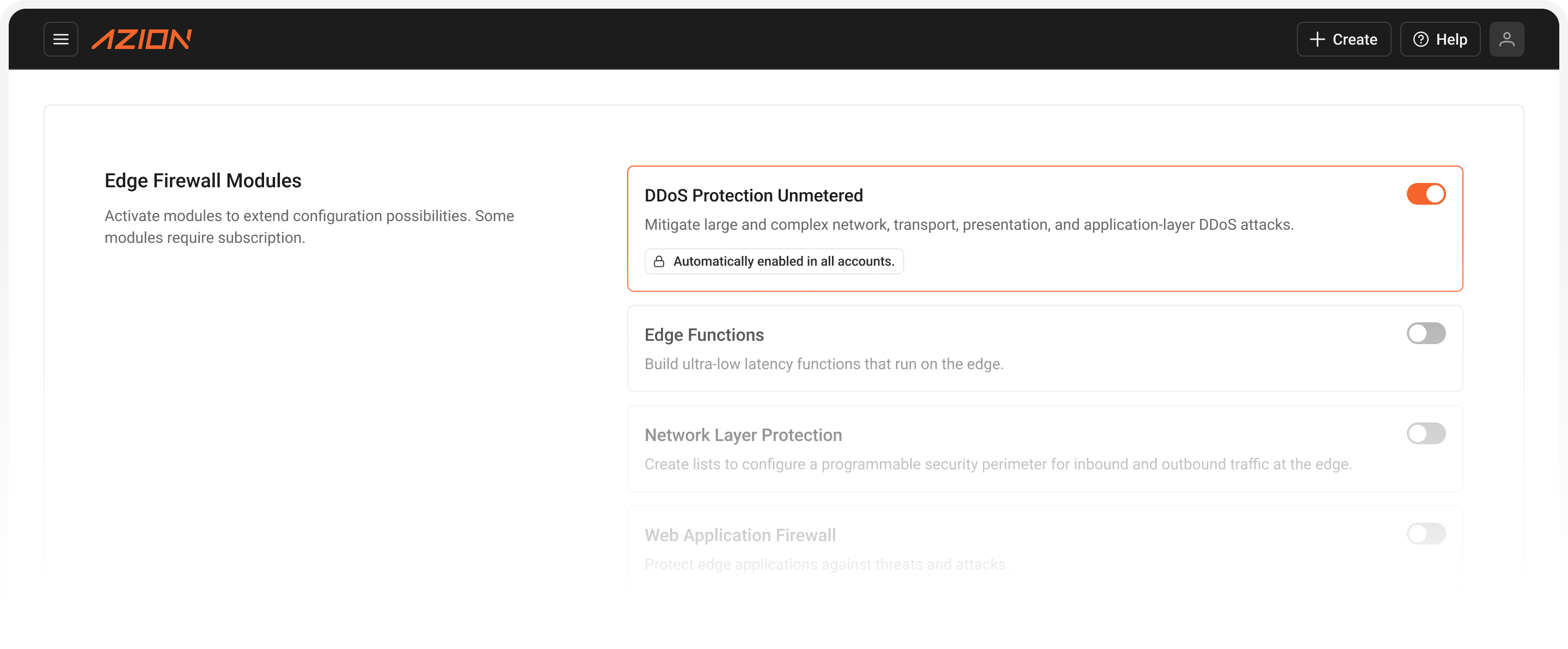Enable the Edge Functions module
1568x649 pixels.
coord(1425,334)
